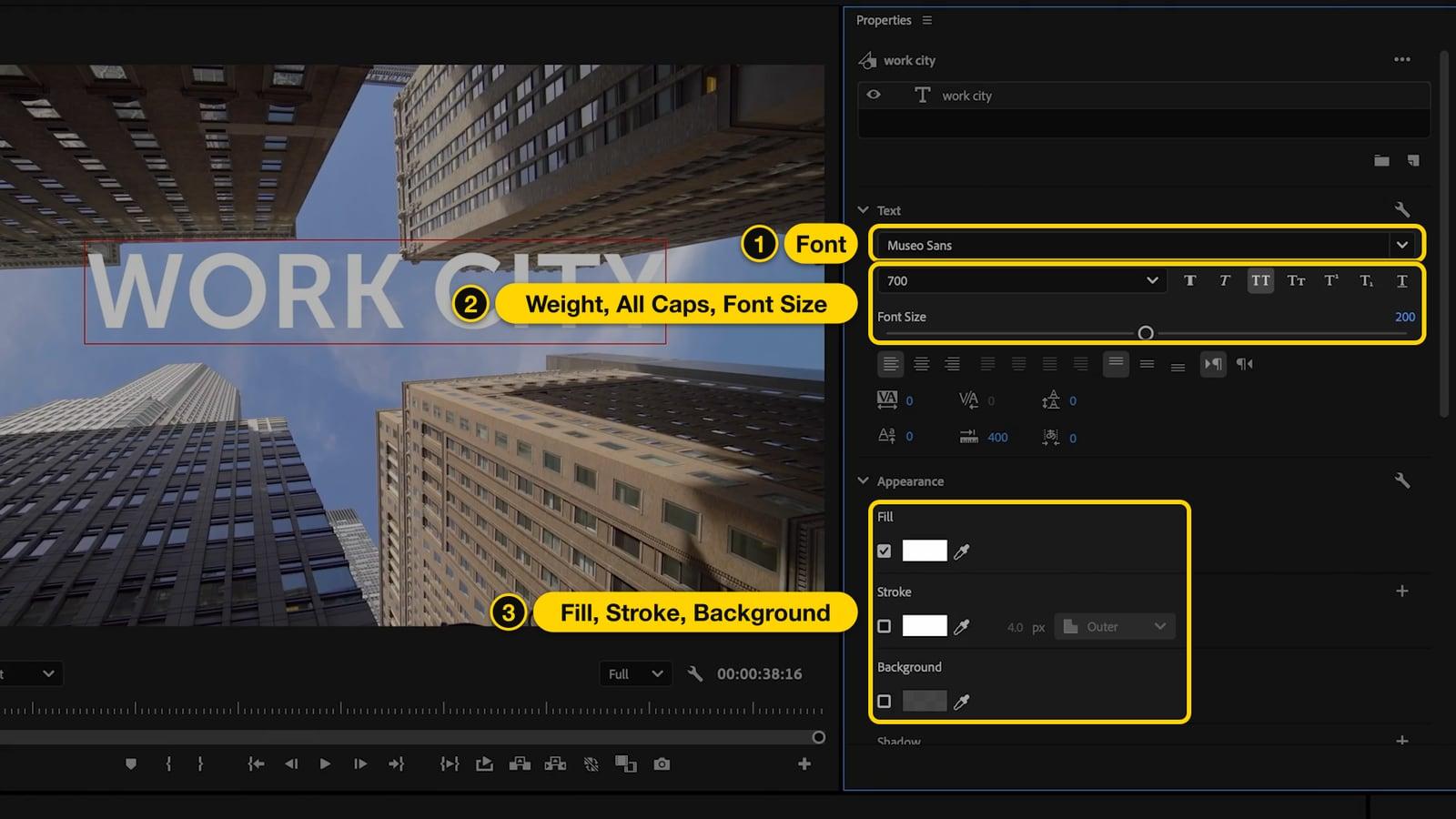This screenshot has width=1456, height=819.
Task: Toggle Faux Italic text style
Action: coord(1225,280)
